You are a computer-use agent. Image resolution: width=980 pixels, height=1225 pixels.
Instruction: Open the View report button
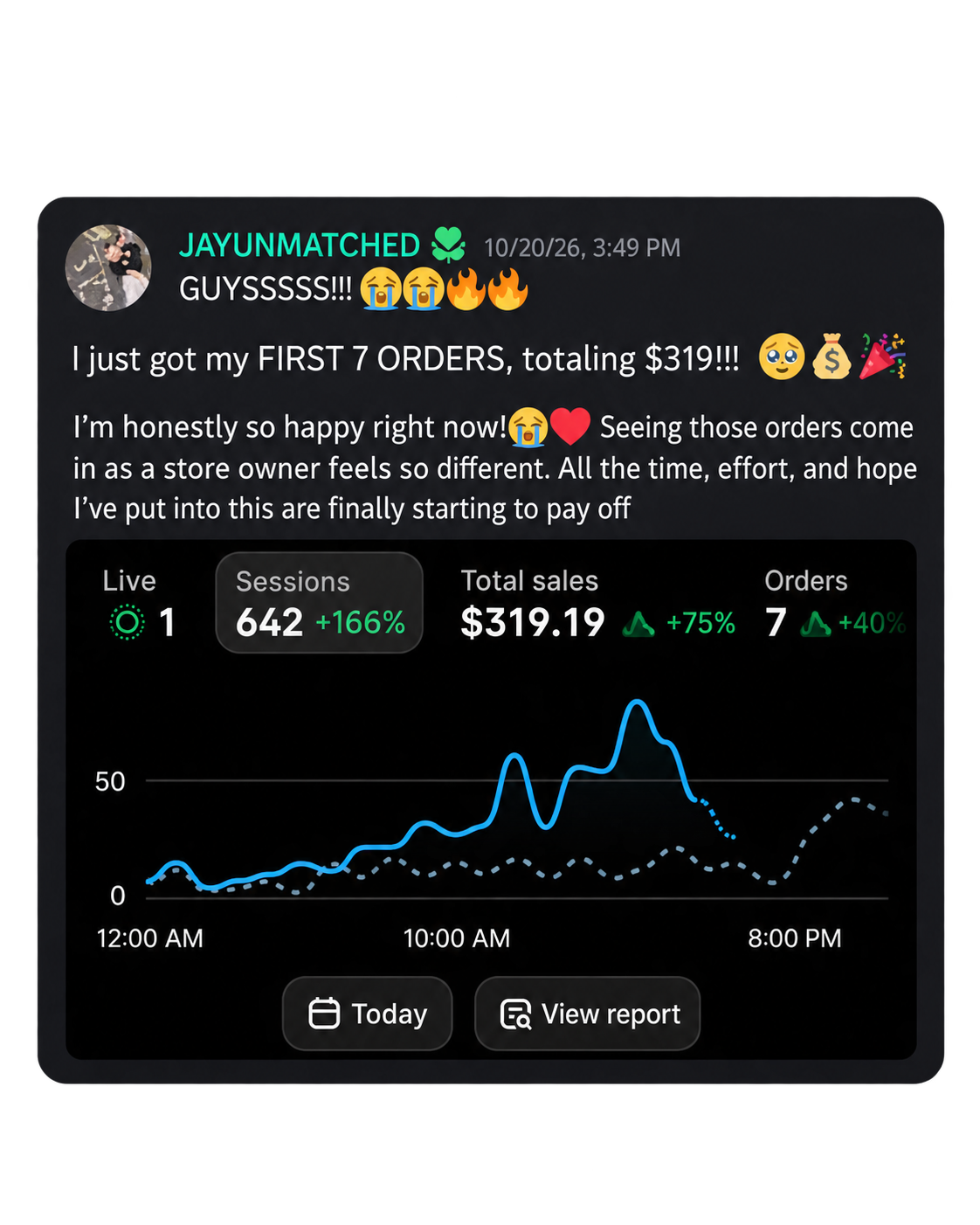tap(587, 1014)
